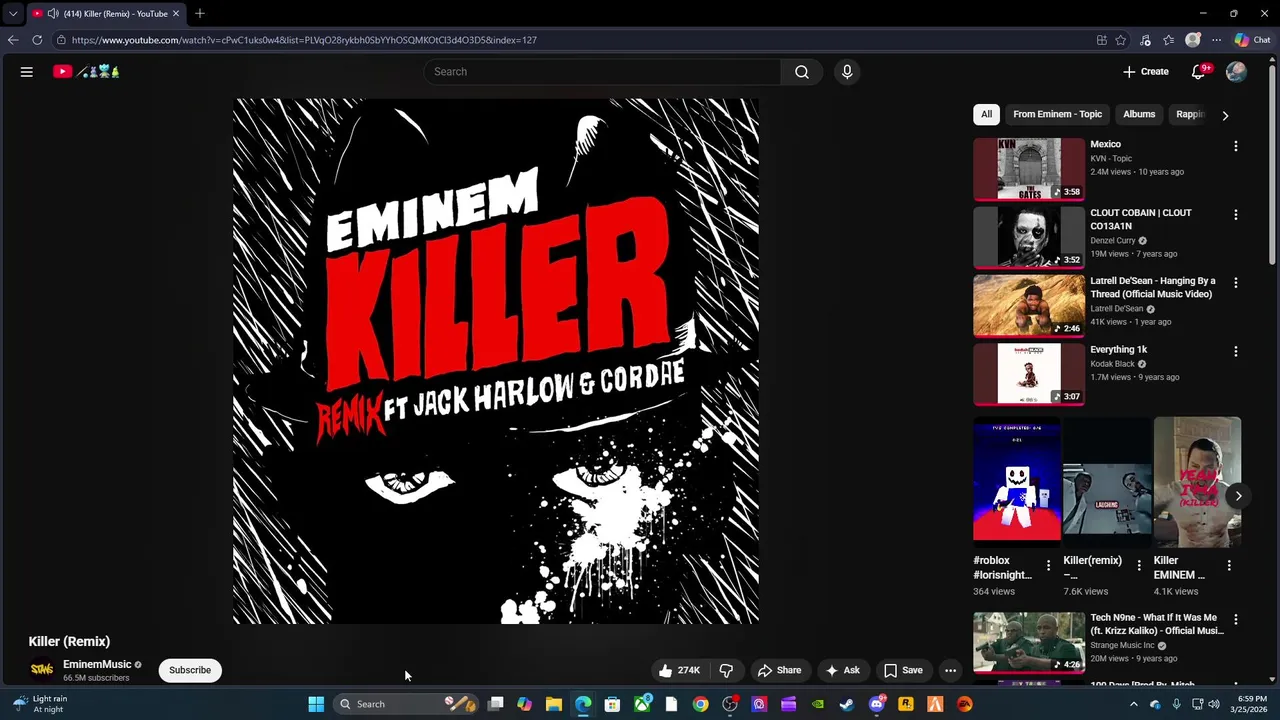Open the Denzel Curry channel name
This screenshot has height=720, width=1280.
pyautogui.click(x=1112, y=241)
